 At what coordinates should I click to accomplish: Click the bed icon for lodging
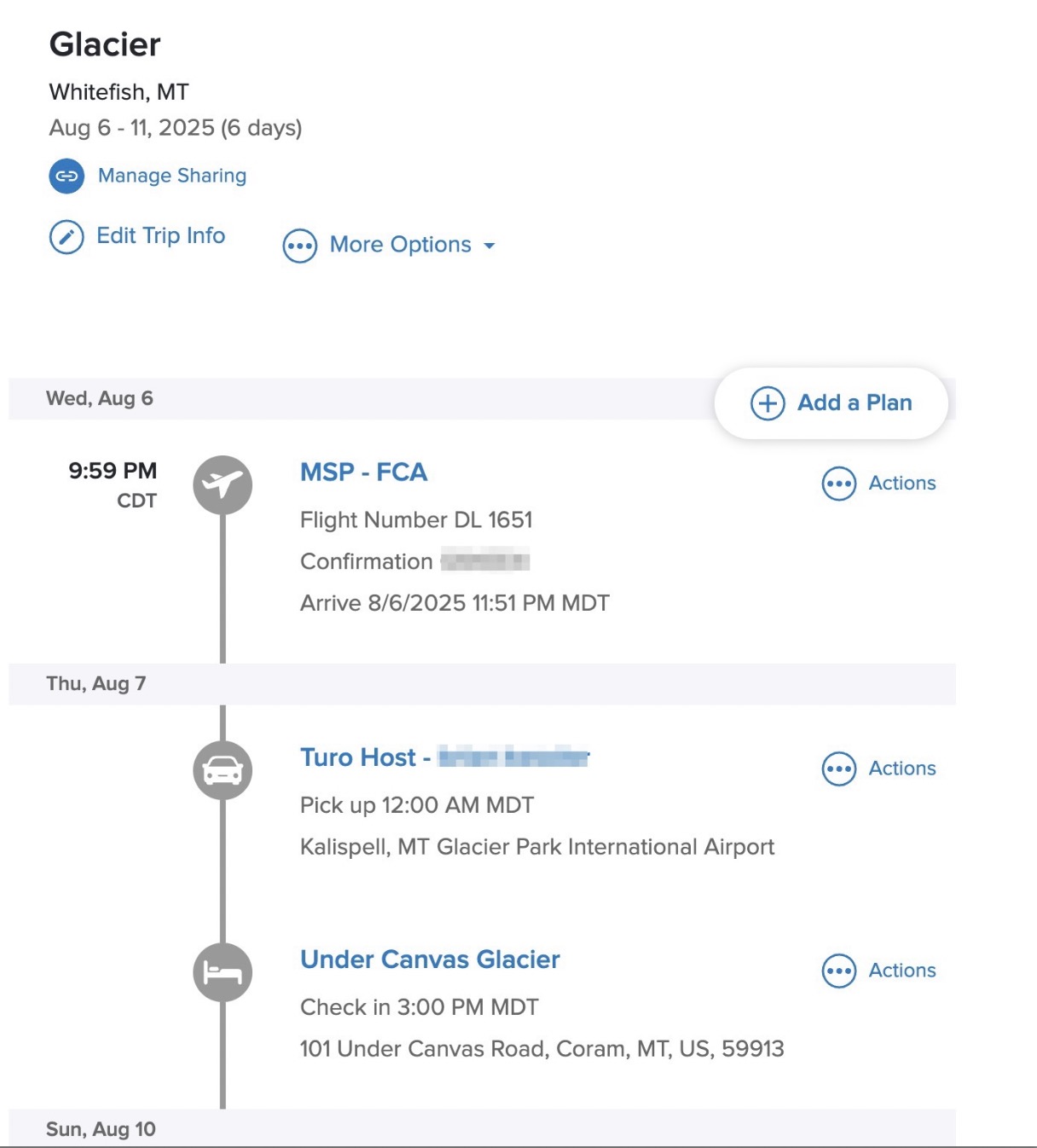click(x=223, y=972)
